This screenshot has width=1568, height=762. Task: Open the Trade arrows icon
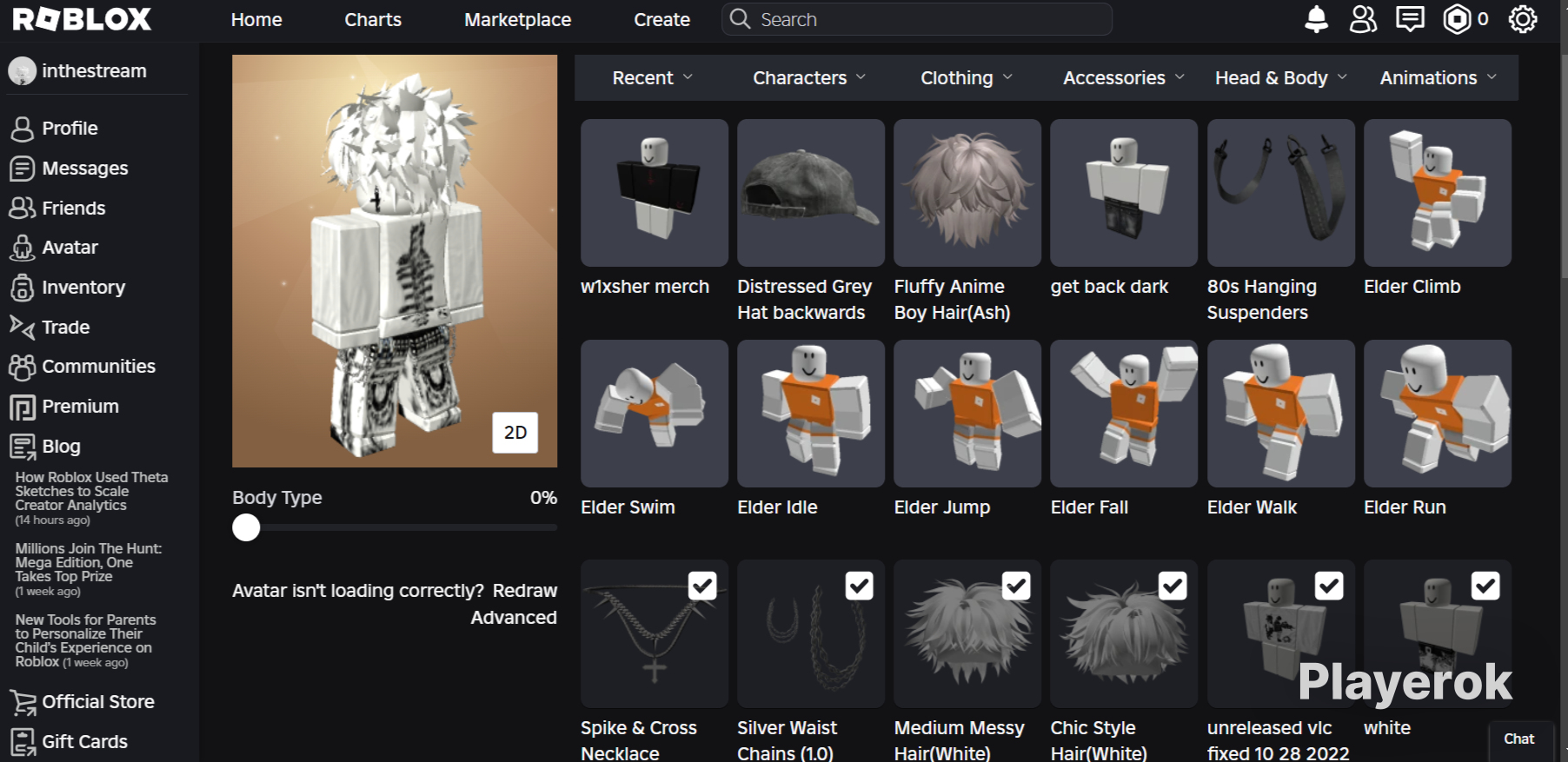[22, 327]
